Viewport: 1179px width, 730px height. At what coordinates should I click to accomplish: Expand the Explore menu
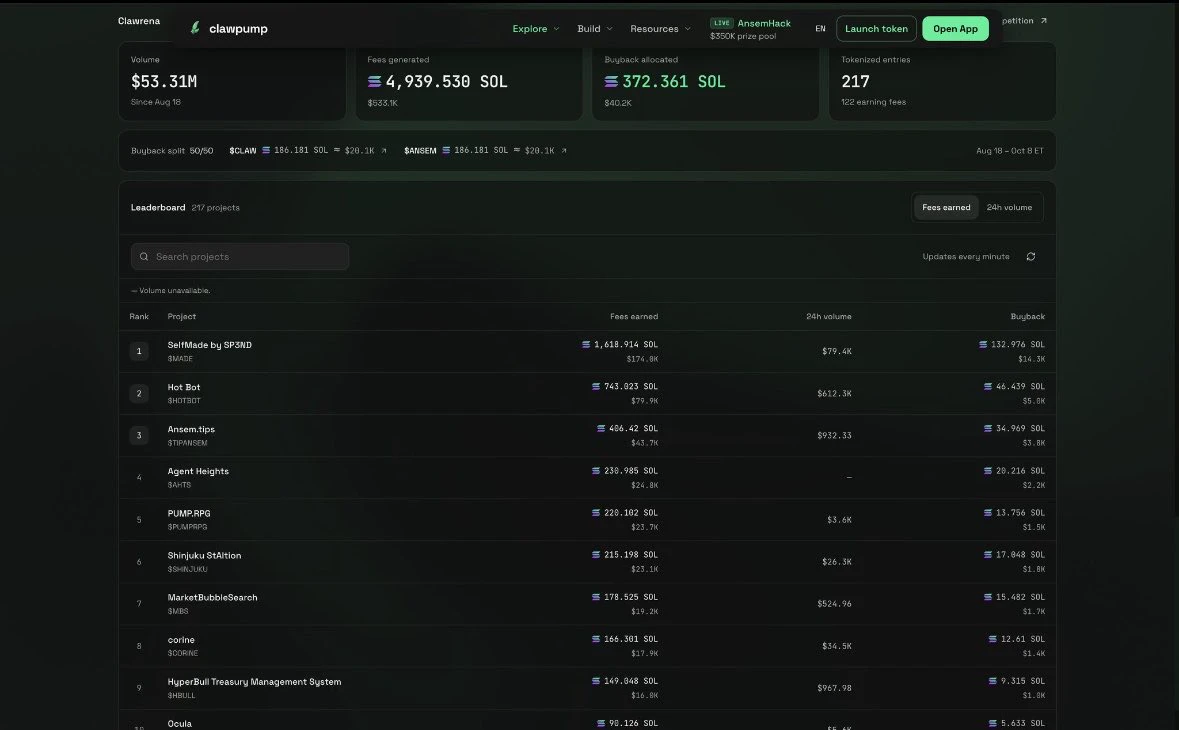[x=535, y=29]
